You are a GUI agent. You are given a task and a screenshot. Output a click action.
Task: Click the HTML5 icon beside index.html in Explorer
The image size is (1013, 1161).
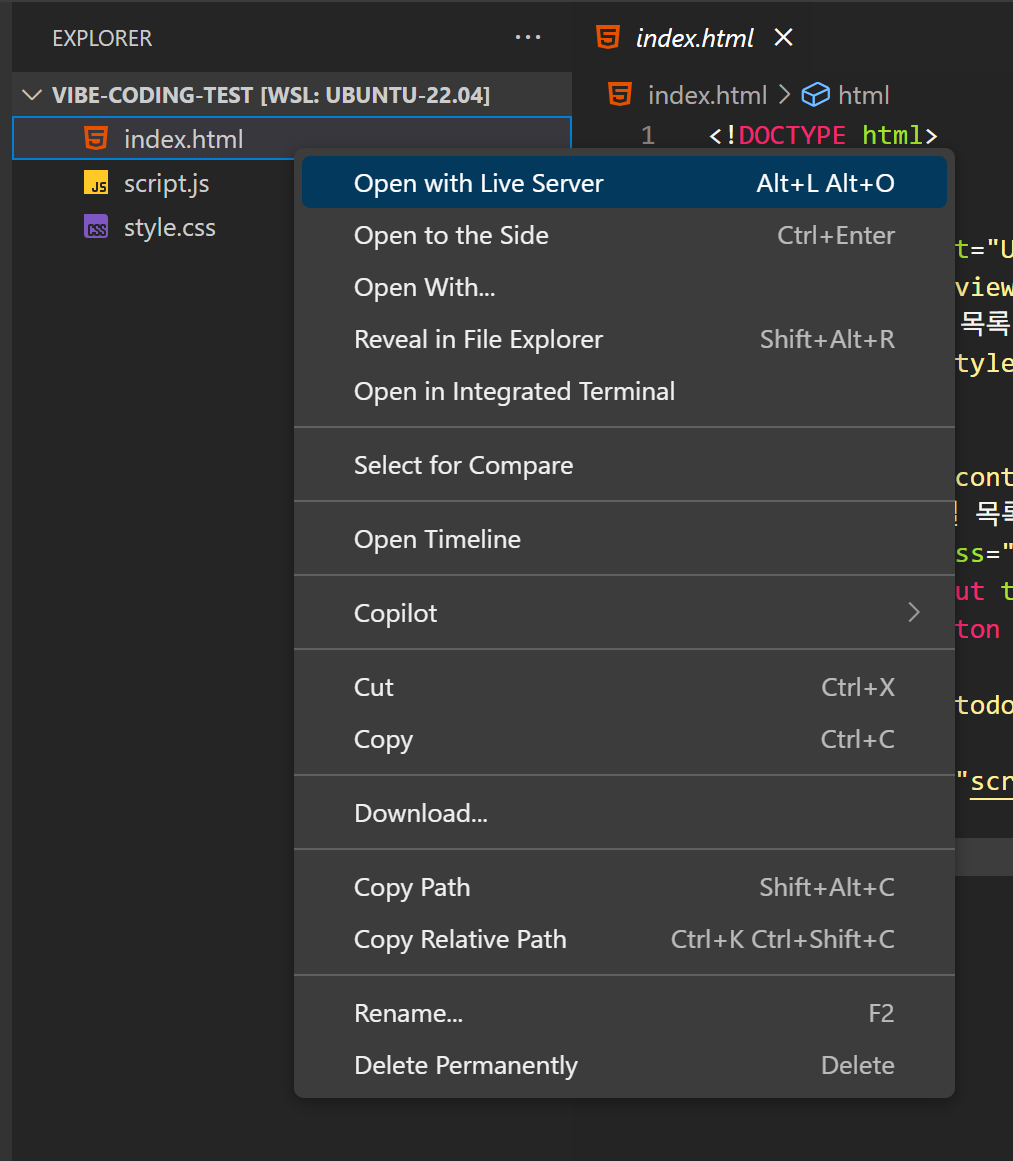pyautogui.click(x=96, y=139)
